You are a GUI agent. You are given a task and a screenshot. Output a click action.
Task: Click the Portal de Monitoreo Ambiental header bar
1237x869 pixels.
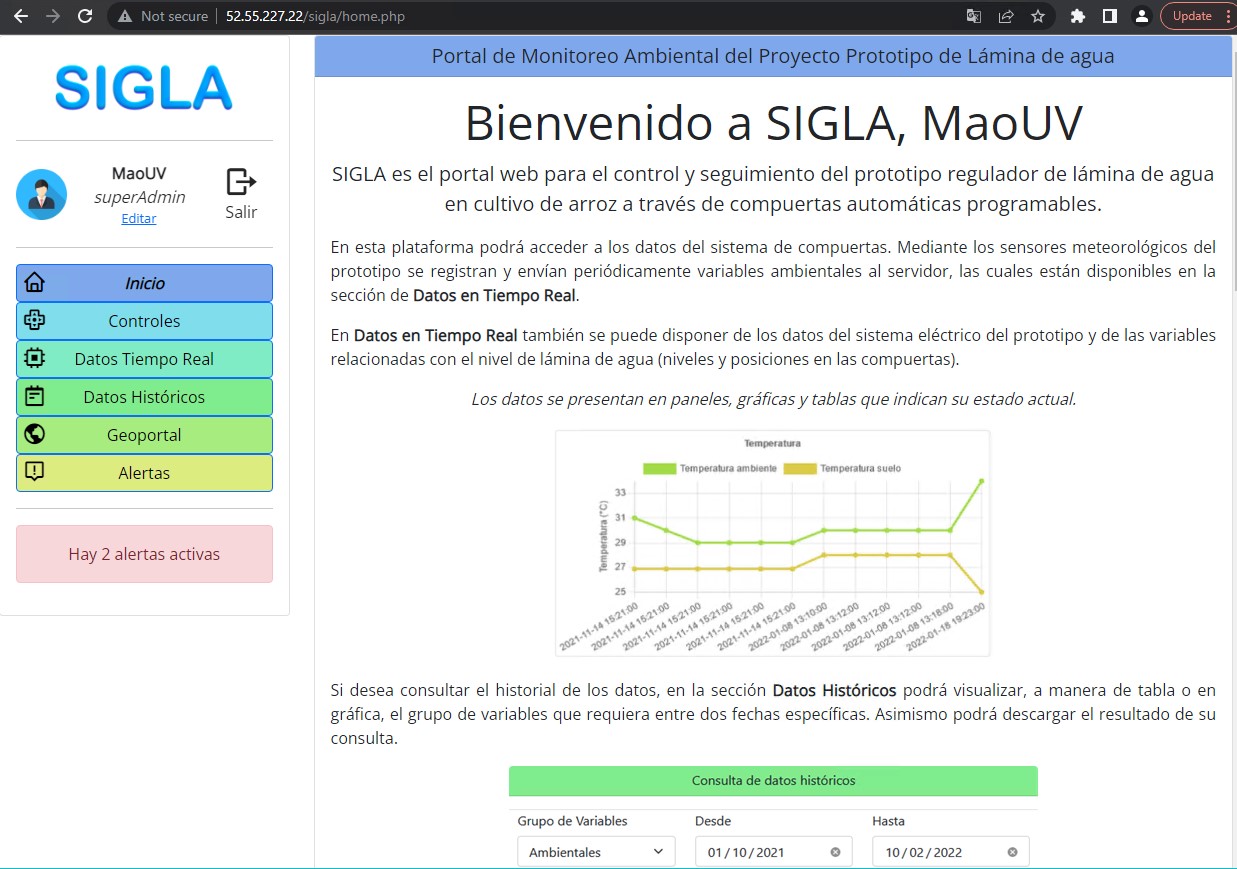point(773,56)
